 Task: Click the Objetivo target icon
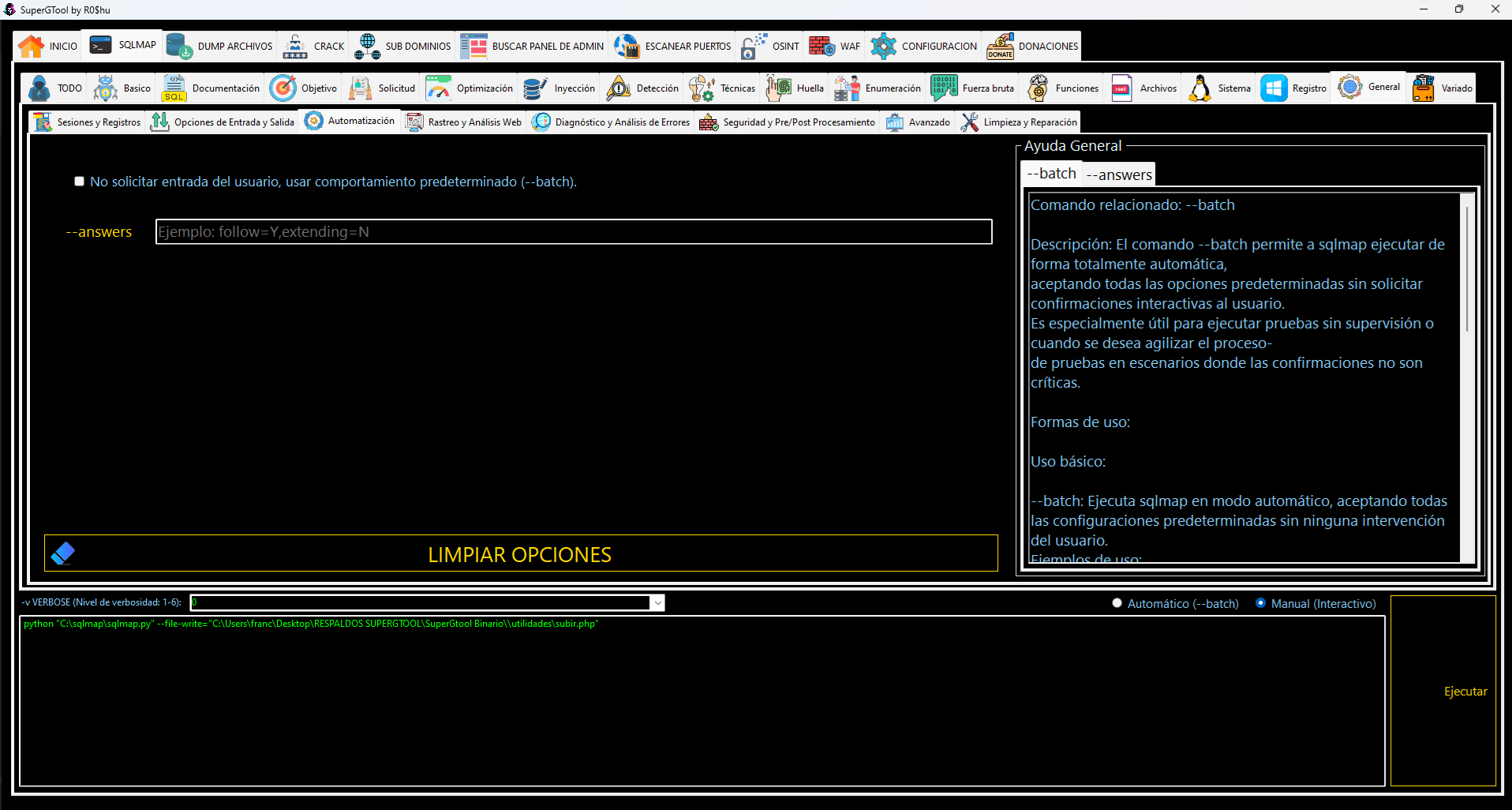[283, 88]
